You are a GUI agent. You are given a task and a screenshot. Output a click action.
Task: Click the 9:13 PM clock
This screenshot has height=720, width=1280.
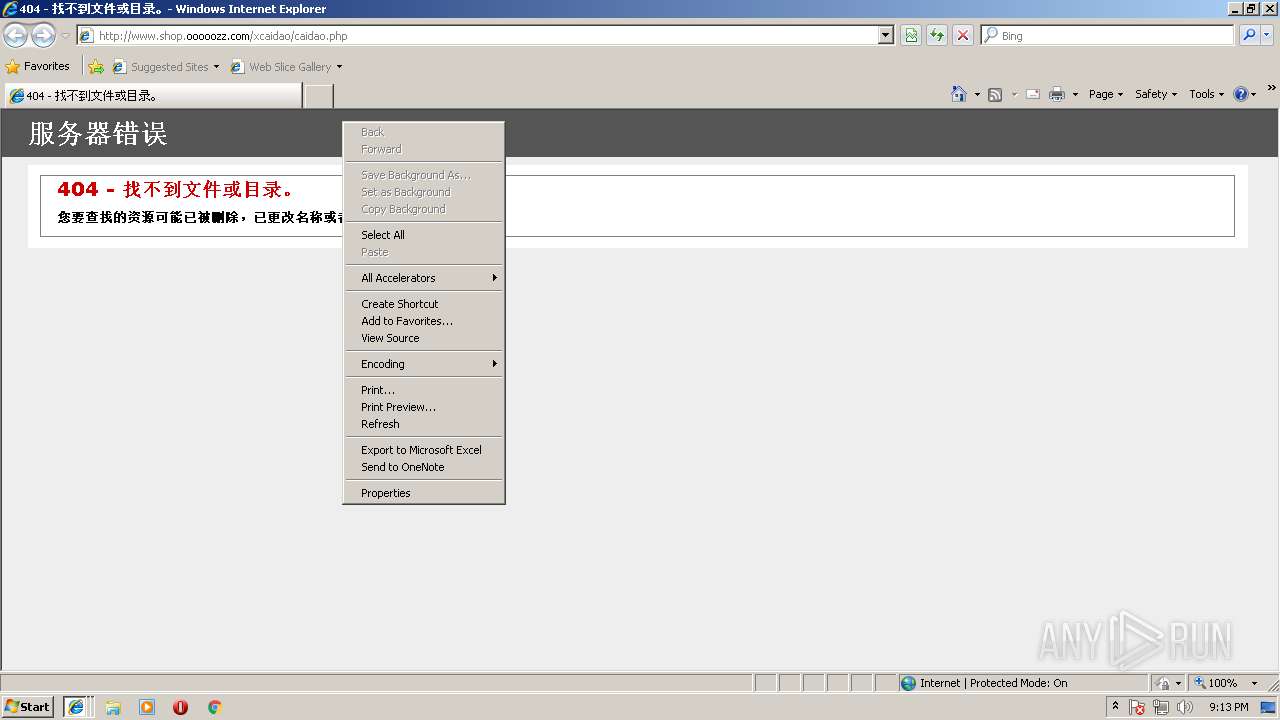click(1228, 707)
